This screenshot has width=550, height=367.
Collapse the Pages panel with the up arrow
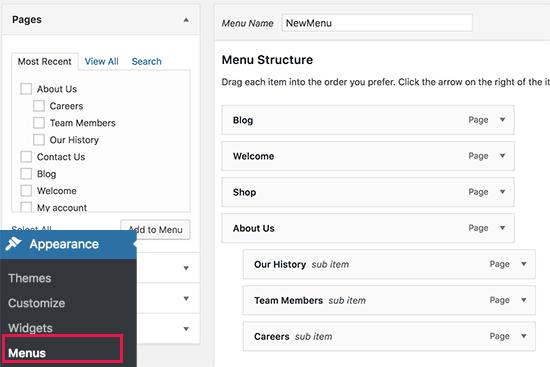186,20
